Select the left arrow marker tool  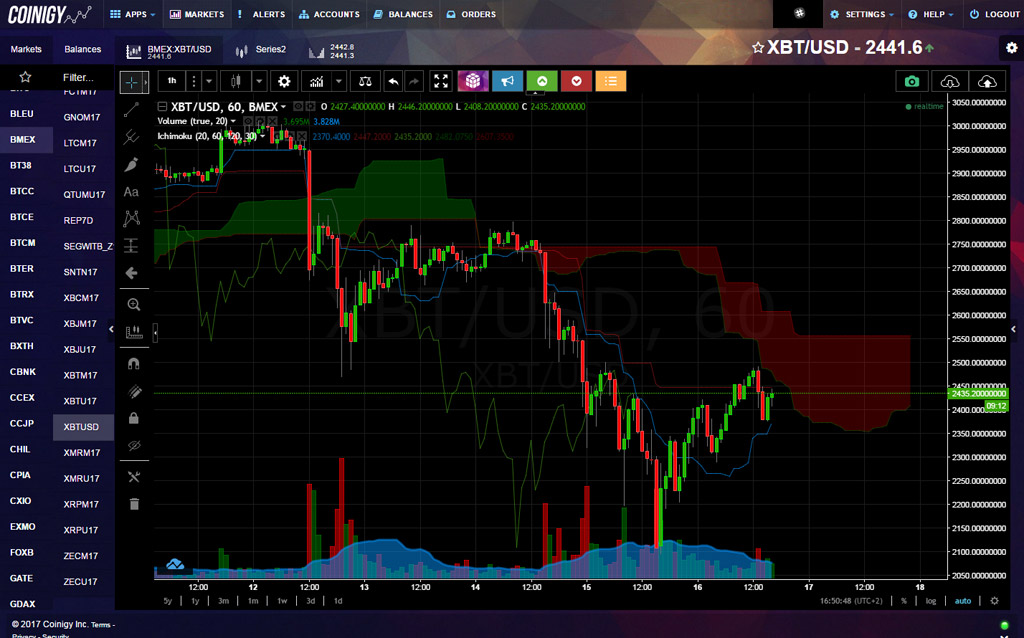click(x=131, y=273)
